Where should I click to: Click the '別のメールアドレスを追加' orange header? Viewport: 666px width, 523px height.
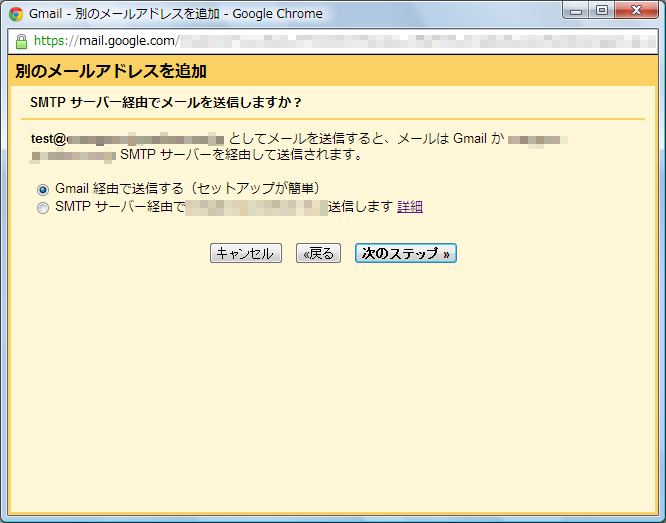(x=111, y=71)
